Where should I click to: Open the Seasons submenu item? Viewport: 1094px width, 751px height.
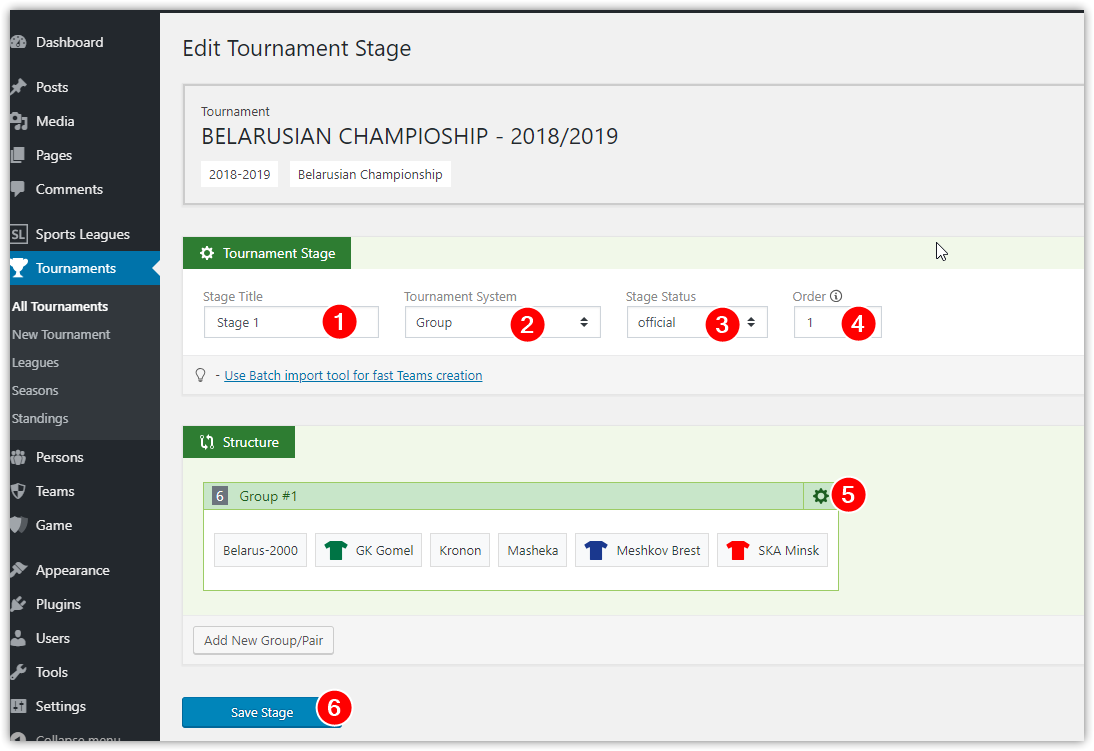tap(35, 390)
